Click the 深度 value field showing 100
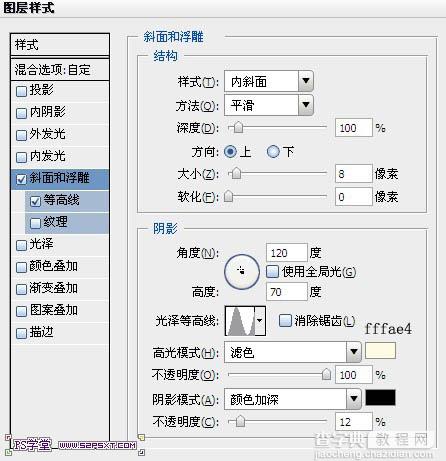 (354, 128)
